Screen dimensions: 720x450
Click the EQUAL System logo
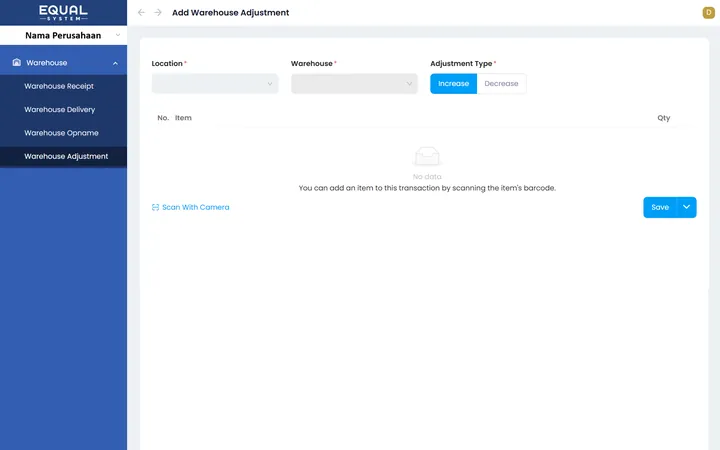coord(63,13)
